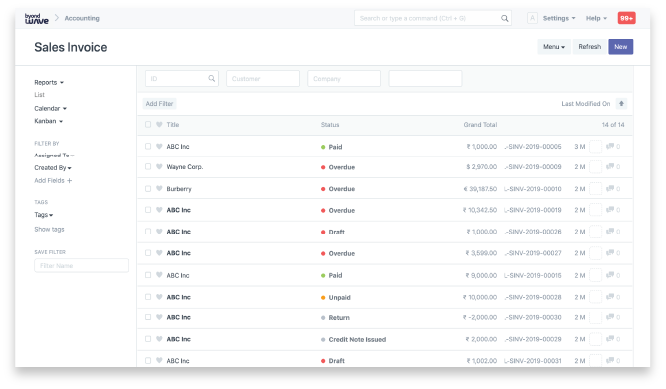The width and height of the screenshot is (666, 389).
Task: Click heart icon for SINV-2019-00028 row
Action: (159, 297)
